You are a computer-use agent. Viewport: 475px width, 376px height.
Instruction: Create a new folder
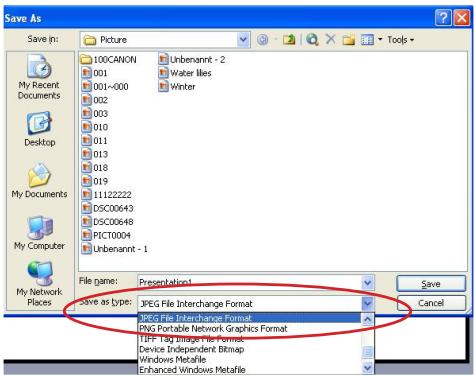[349, 40]
